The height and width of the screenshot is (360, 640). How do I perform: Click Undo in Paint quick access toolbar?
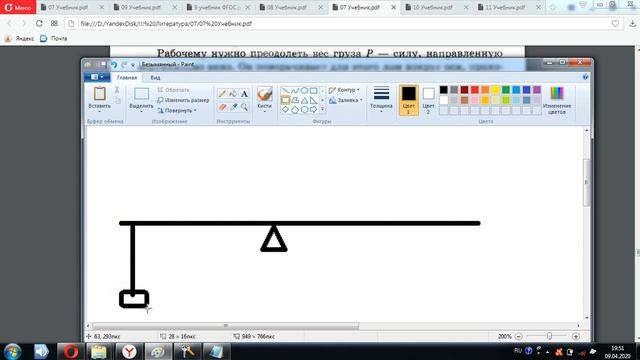click(114, 64)
